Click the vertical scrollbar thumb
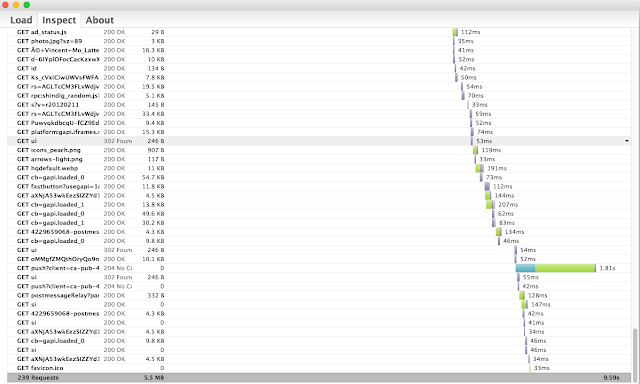The height and width of the screenshot is (384, 640). pyautogui.click(x=635, y=355)
